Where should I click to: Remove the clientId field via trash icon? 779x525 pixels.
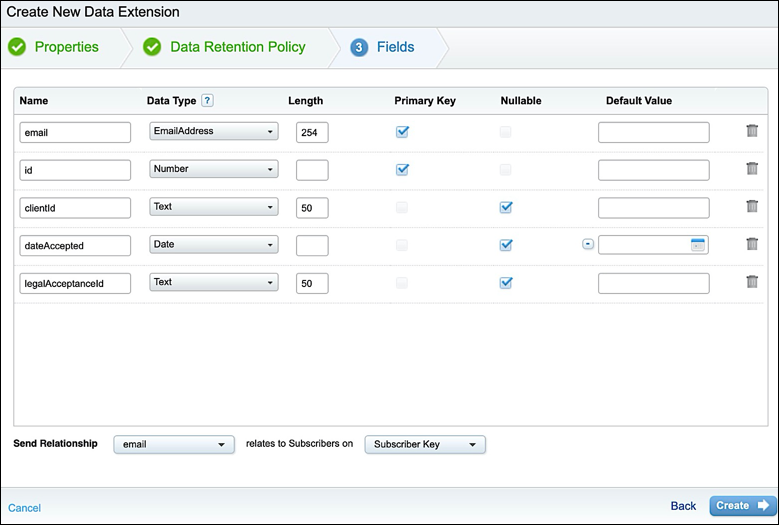click(x=751, y=207)
